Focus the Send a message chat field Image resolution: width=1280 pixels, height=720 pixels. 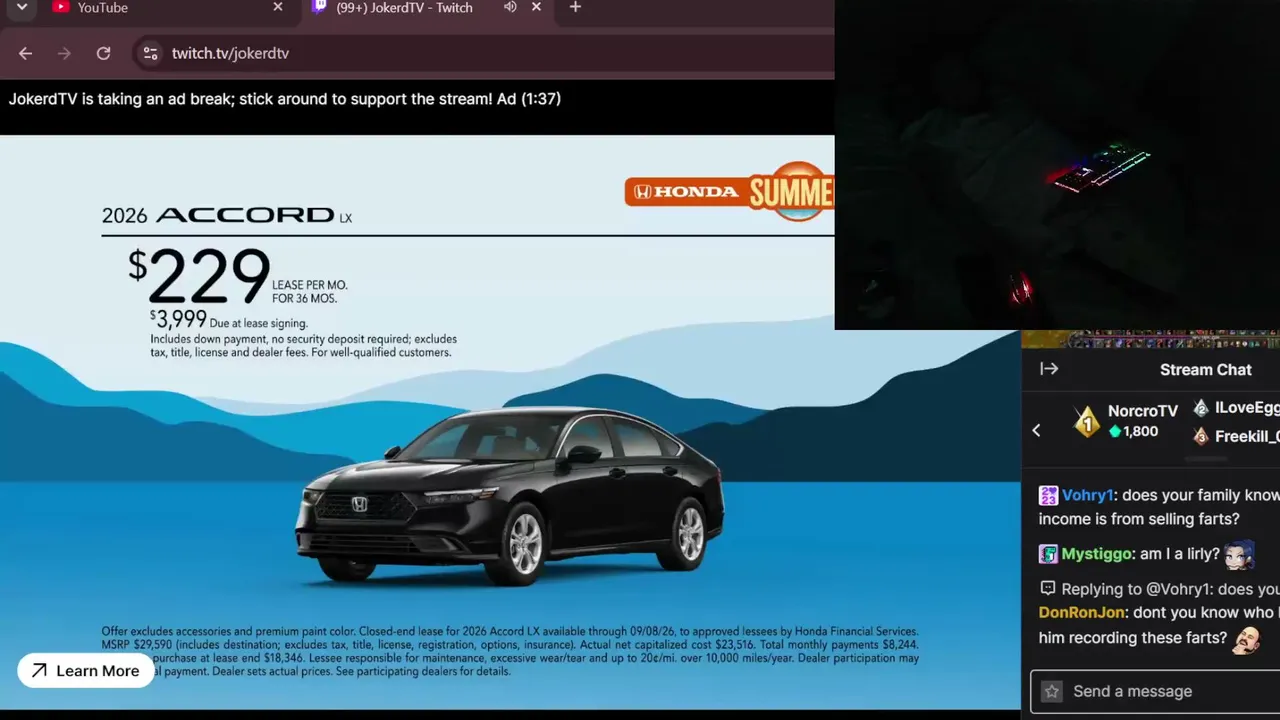pos(1155,691)
